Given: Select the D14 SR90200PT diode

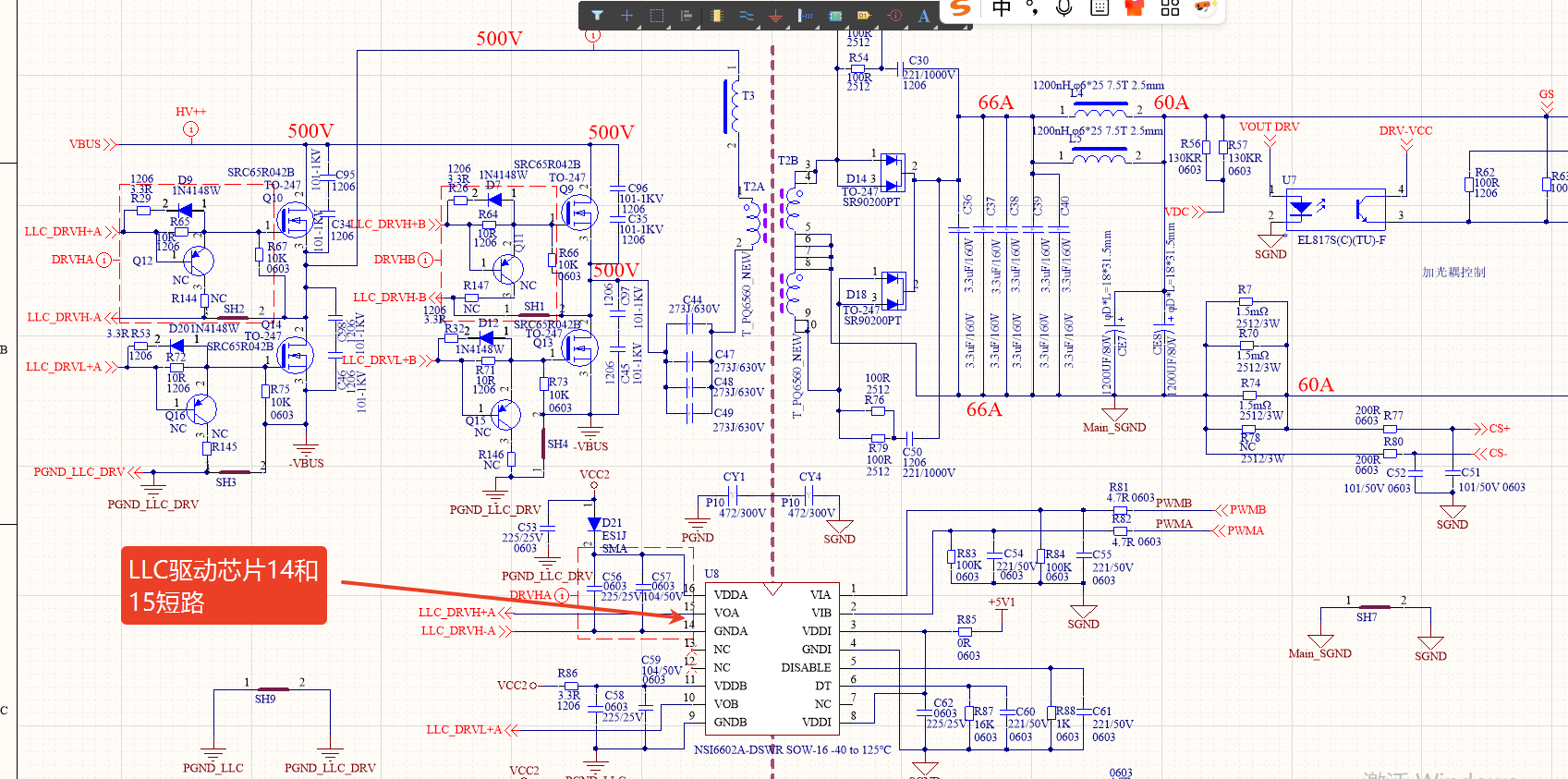Looking at the screenshot, I should [893, 172].
